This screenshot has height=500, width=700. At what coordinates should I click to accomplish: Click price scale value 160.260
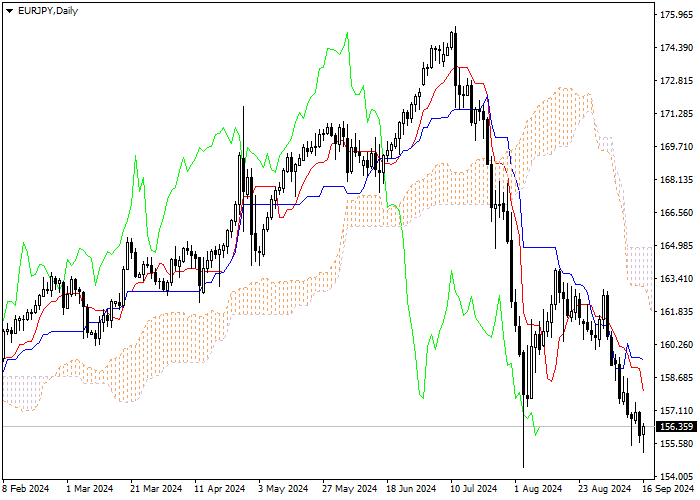tap(676, 345)
